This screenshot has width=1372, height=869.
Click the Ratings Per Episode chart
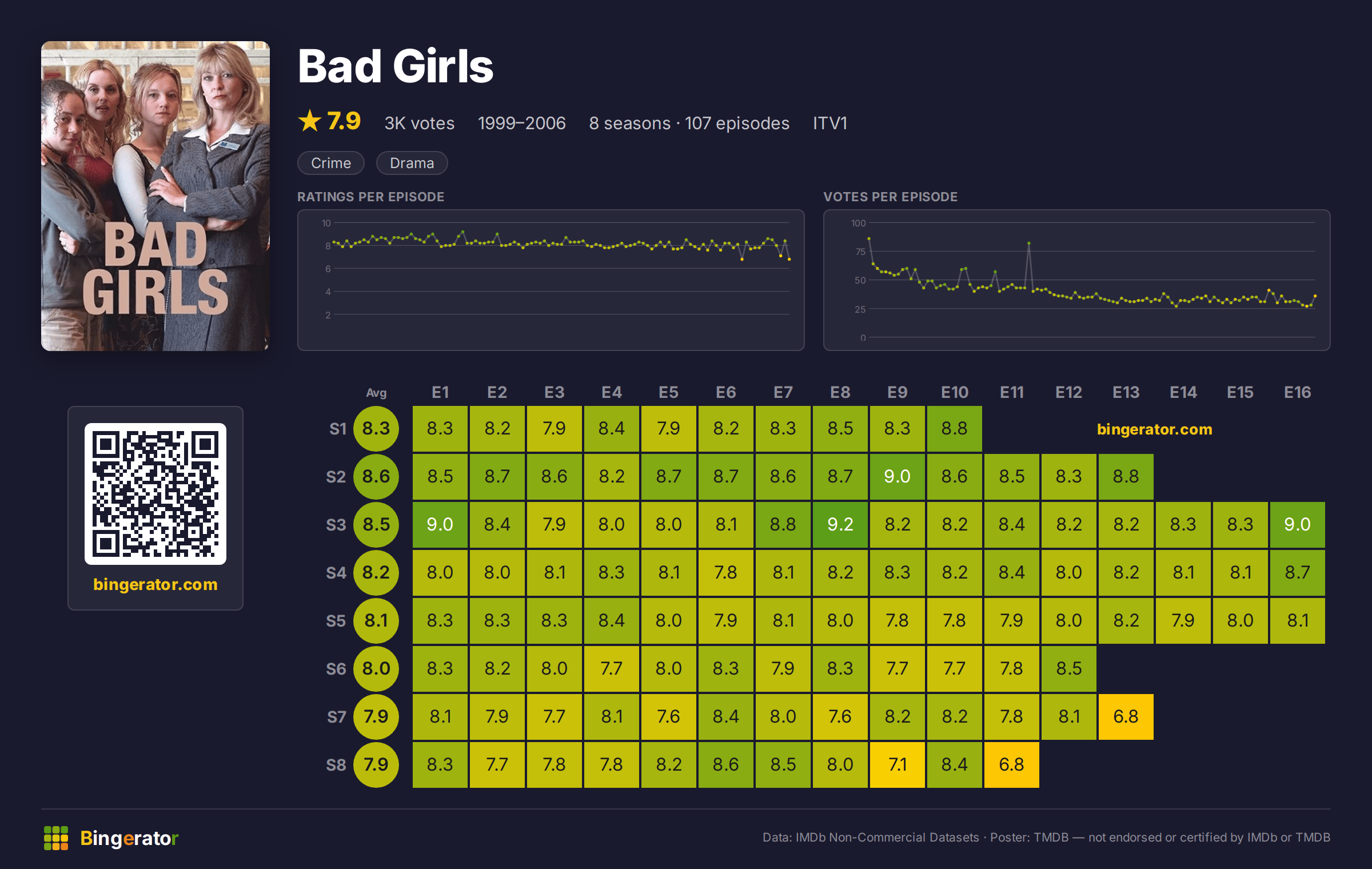pos(551,280)
